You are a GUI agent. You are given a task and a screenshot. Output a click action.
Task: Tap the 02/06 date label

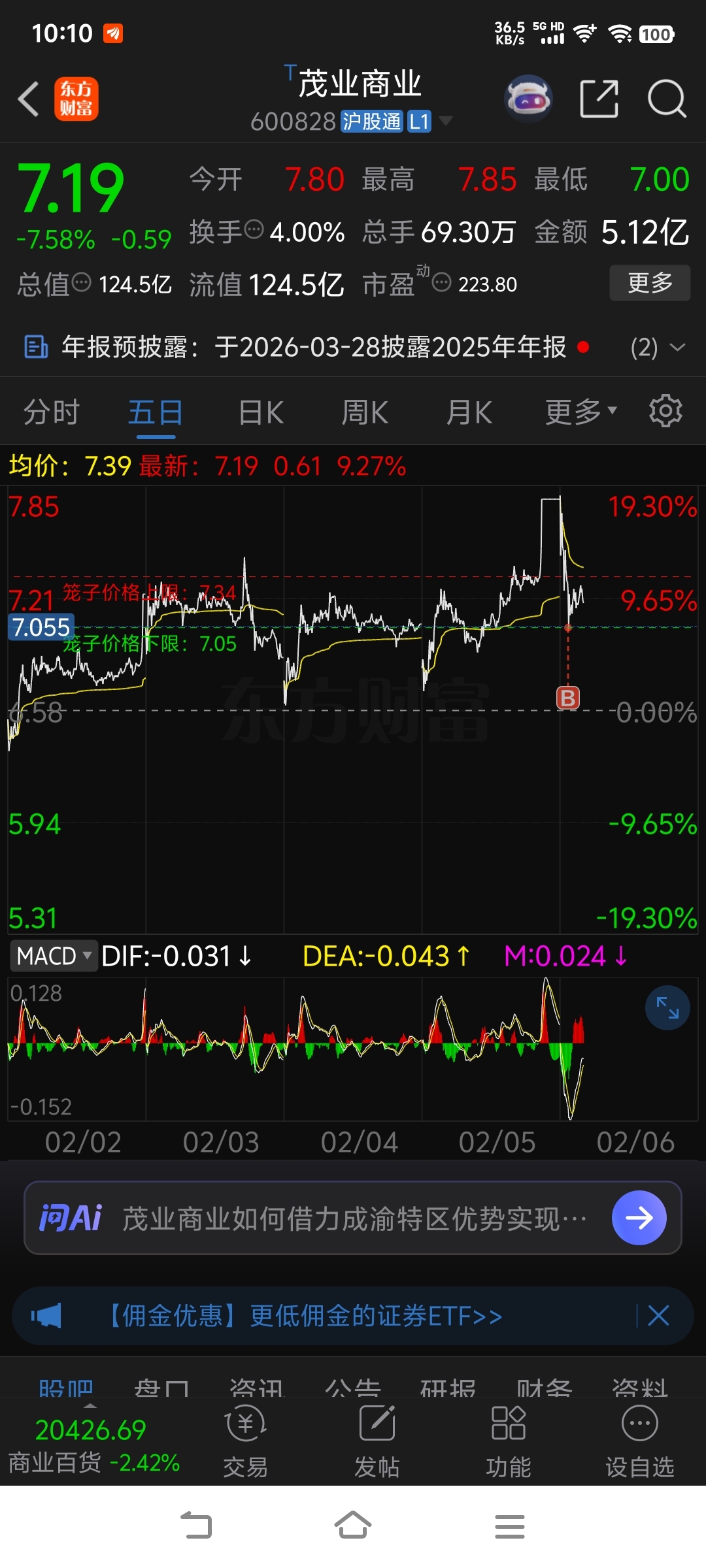click(635, 1142)
